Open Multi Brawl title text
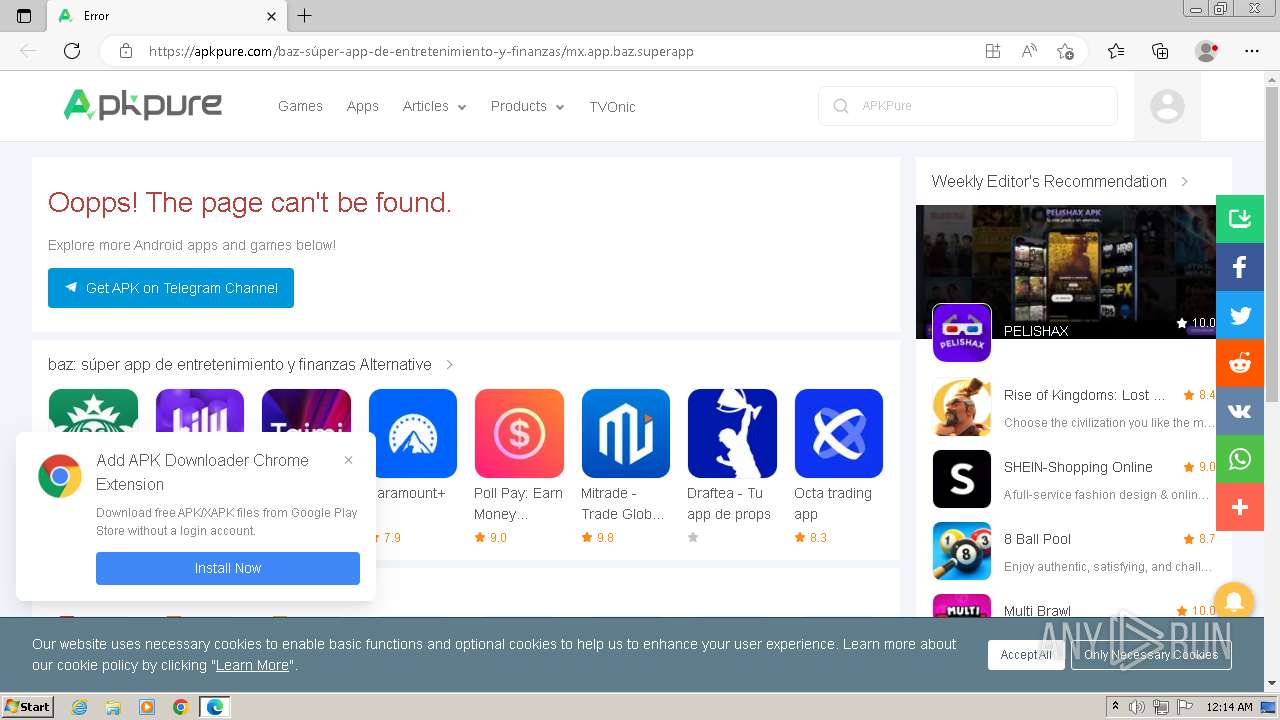The image size is (1280, 720). tap(1037, 611)
